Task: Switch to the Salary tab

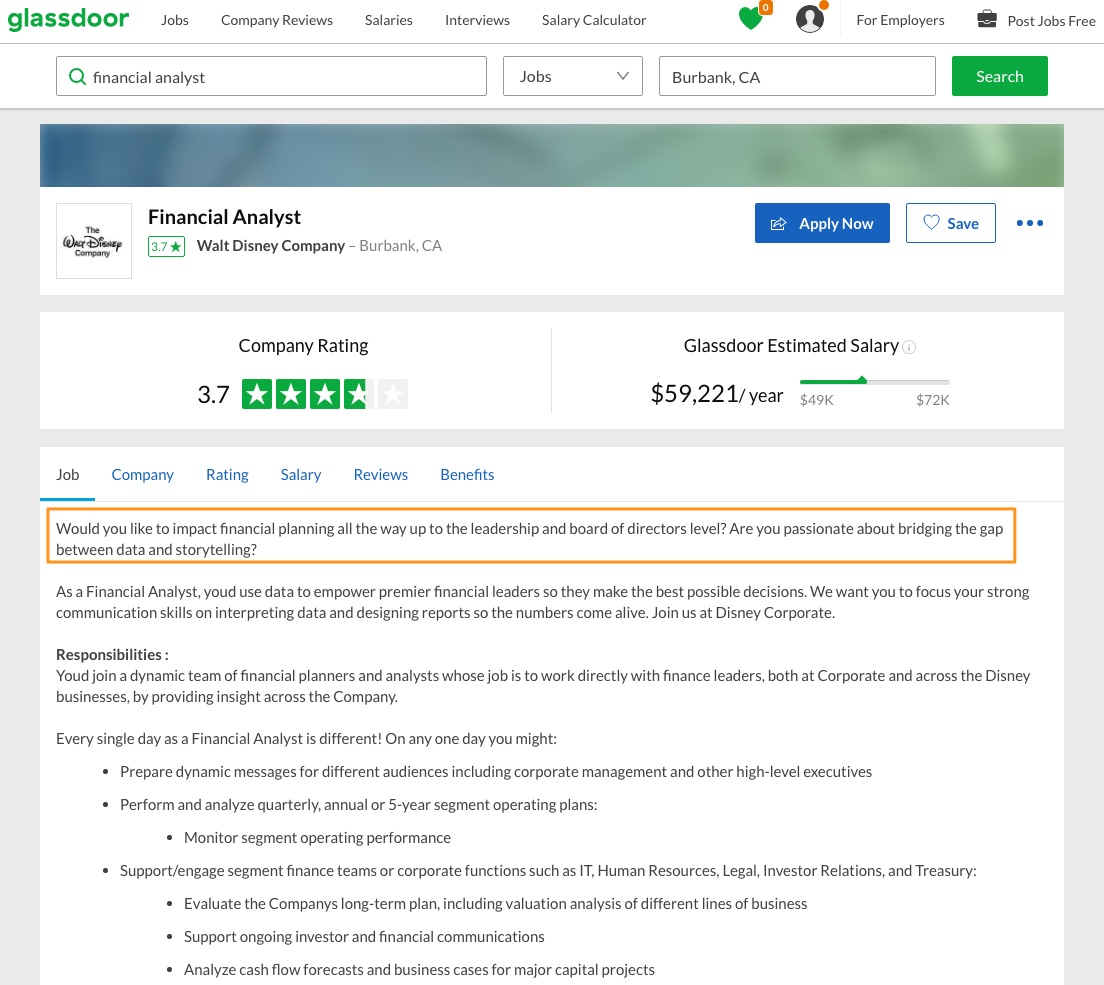Action: (301, 475)
